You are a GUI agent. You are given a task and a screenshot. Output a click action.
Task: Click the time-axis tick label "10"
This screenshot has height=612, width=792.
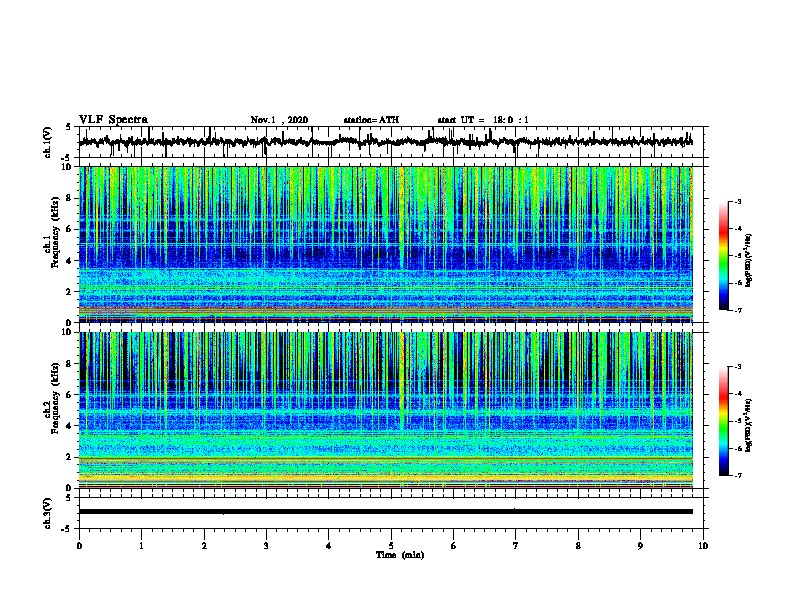point(703,546)
